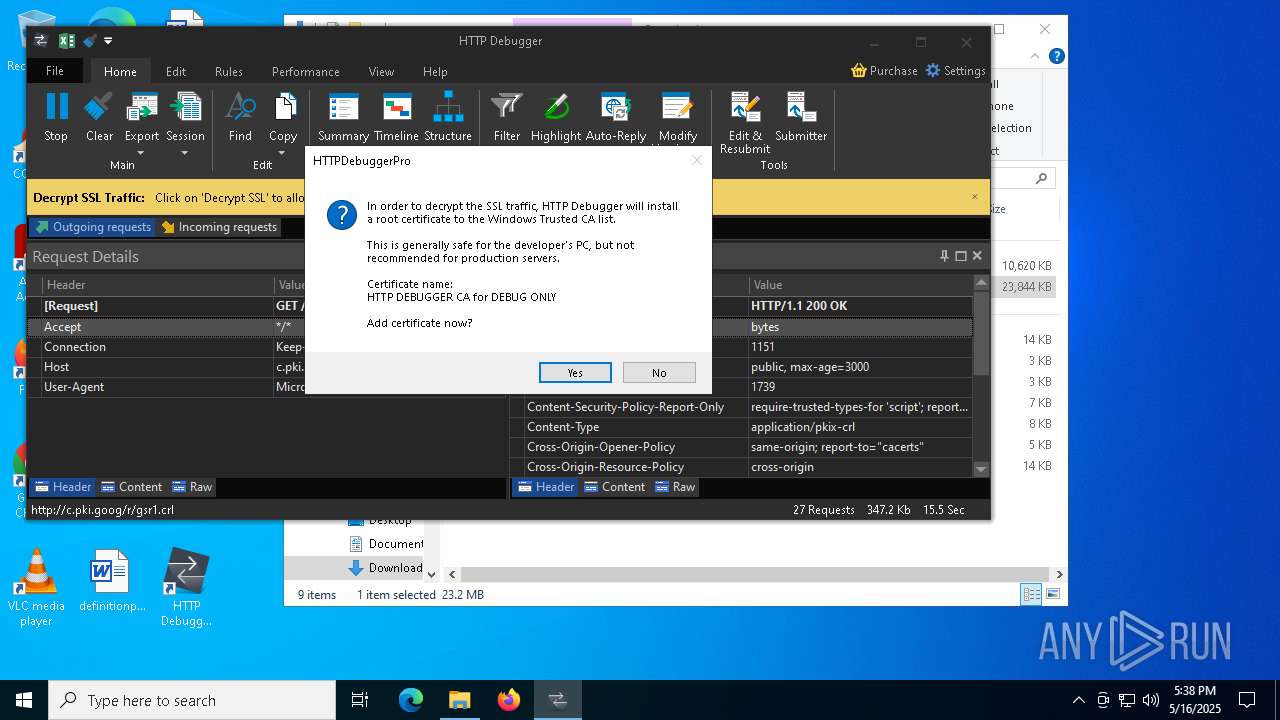Close the Request Details panel
This screenshot has height=720, width=1280.
[x=977, y=256]
